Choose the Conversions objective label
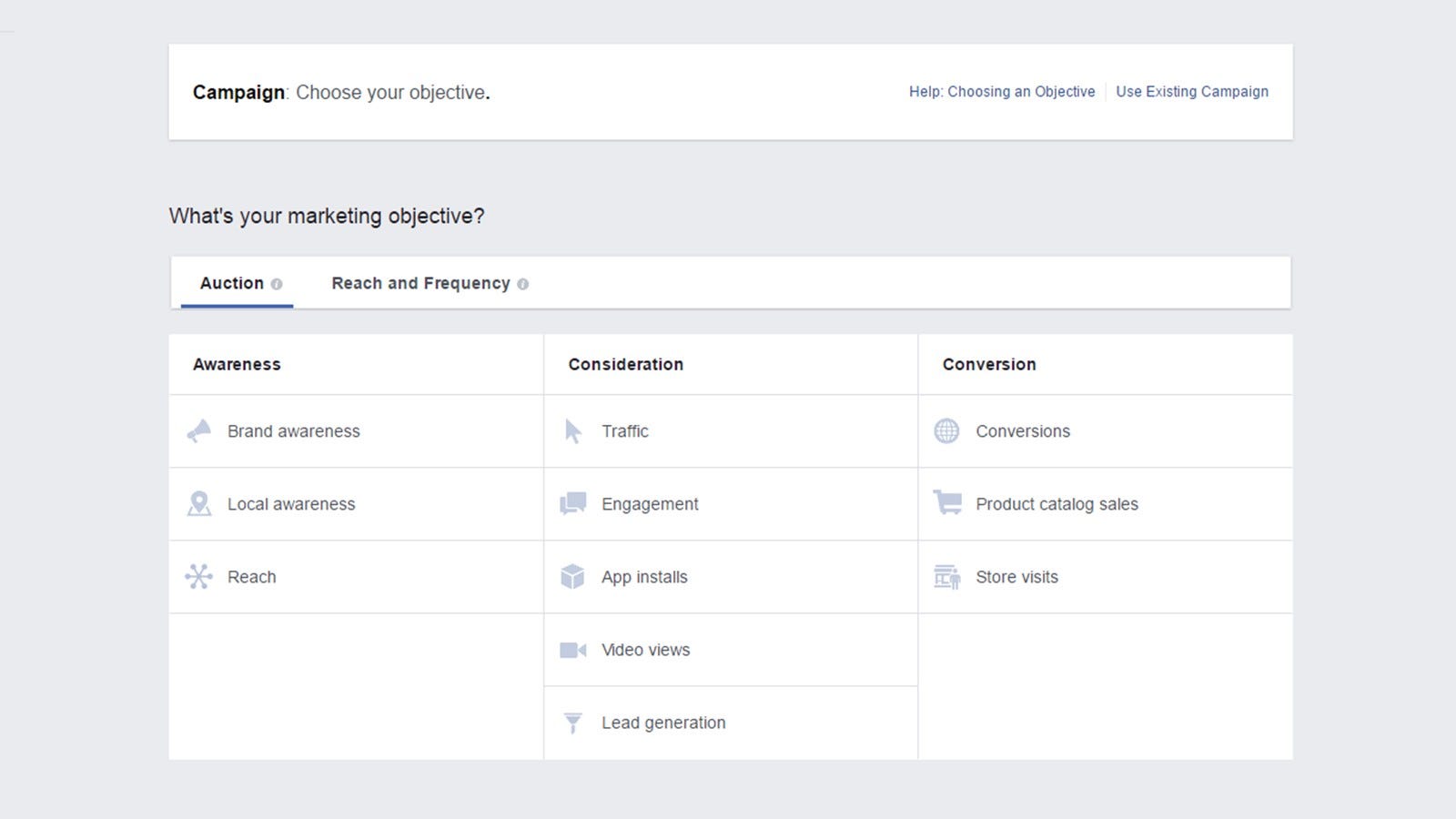This screenshot has height=819, width=1456. coord(1023,431)
